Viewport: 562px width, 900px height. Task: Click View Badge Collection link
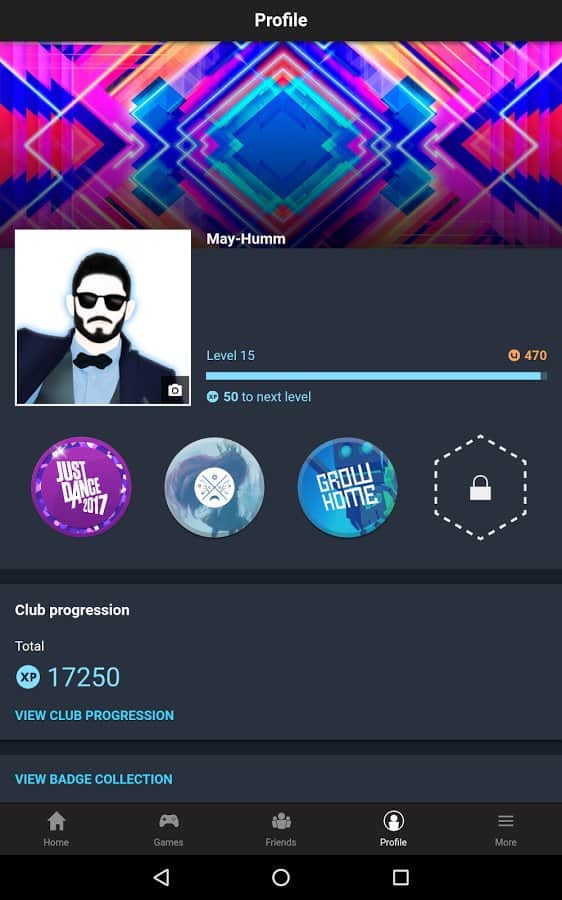point(94,779)
